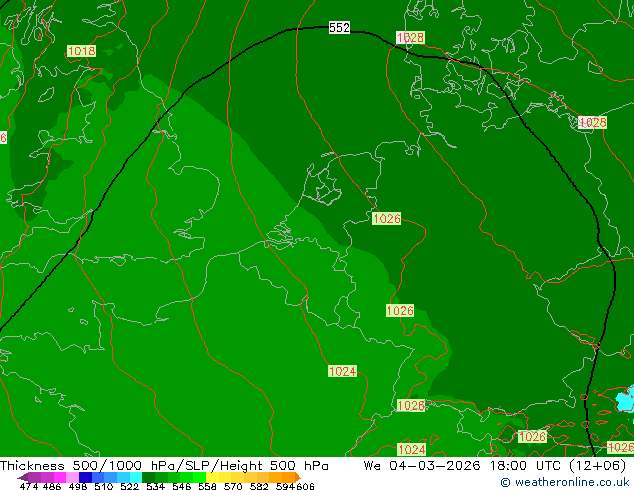Click the orange arrow at legend's high end

(298, 477)
